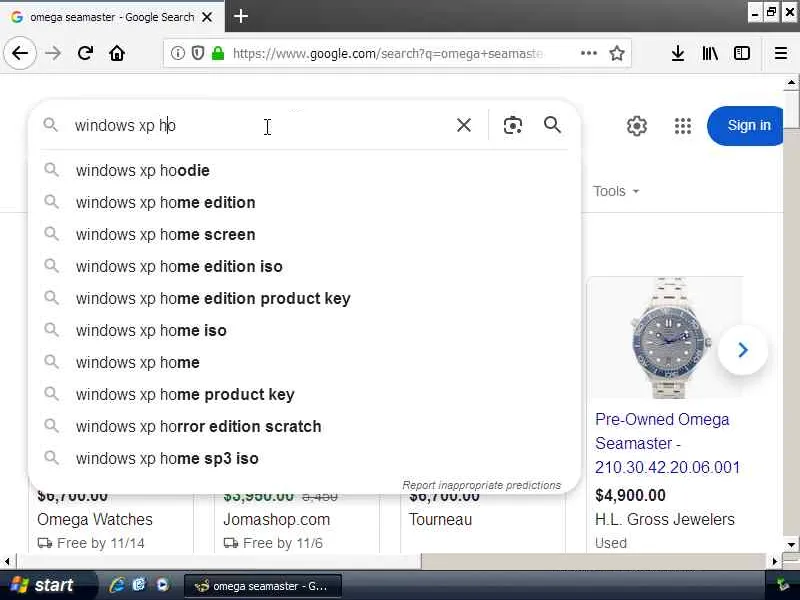The width and height of the screenshot is (800, 600).
Task: Click the vertical scrollbar down arrow
Action: [x=791, y=544]
